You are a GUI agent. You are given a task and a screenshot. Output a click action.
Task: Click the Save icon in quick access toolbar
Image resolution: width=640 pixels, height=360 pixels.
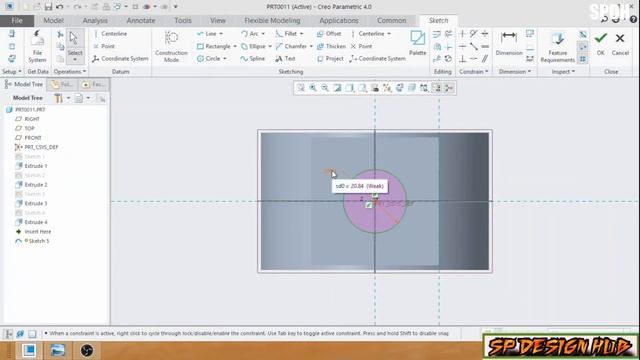point(48,7)
